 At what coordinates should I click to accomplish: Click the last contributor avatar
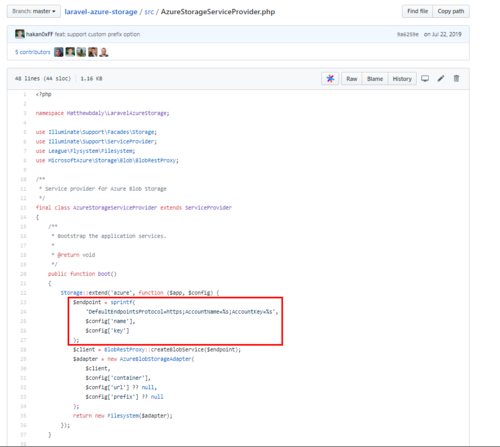tap(104, 52)
